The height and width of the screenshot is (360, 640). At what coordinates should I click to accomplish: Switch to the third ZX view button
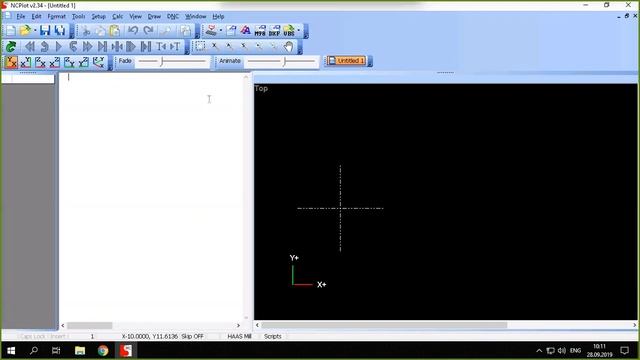pyautogui.click(x=40, y=62)
